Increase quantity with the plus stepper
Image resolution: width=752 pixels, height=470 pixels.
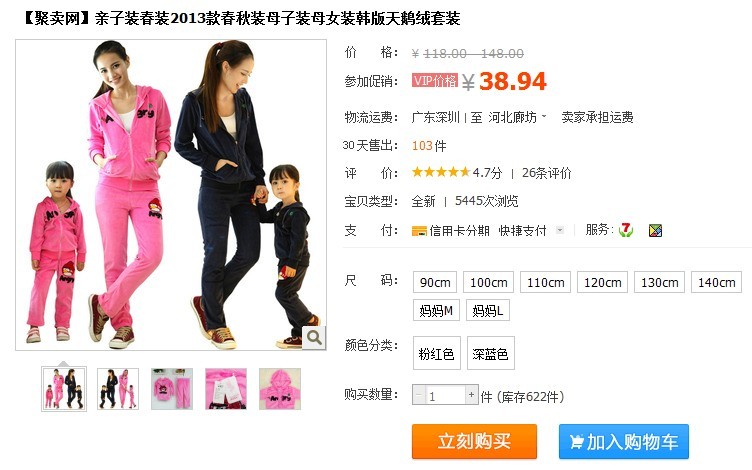click(x=471, y=395)
